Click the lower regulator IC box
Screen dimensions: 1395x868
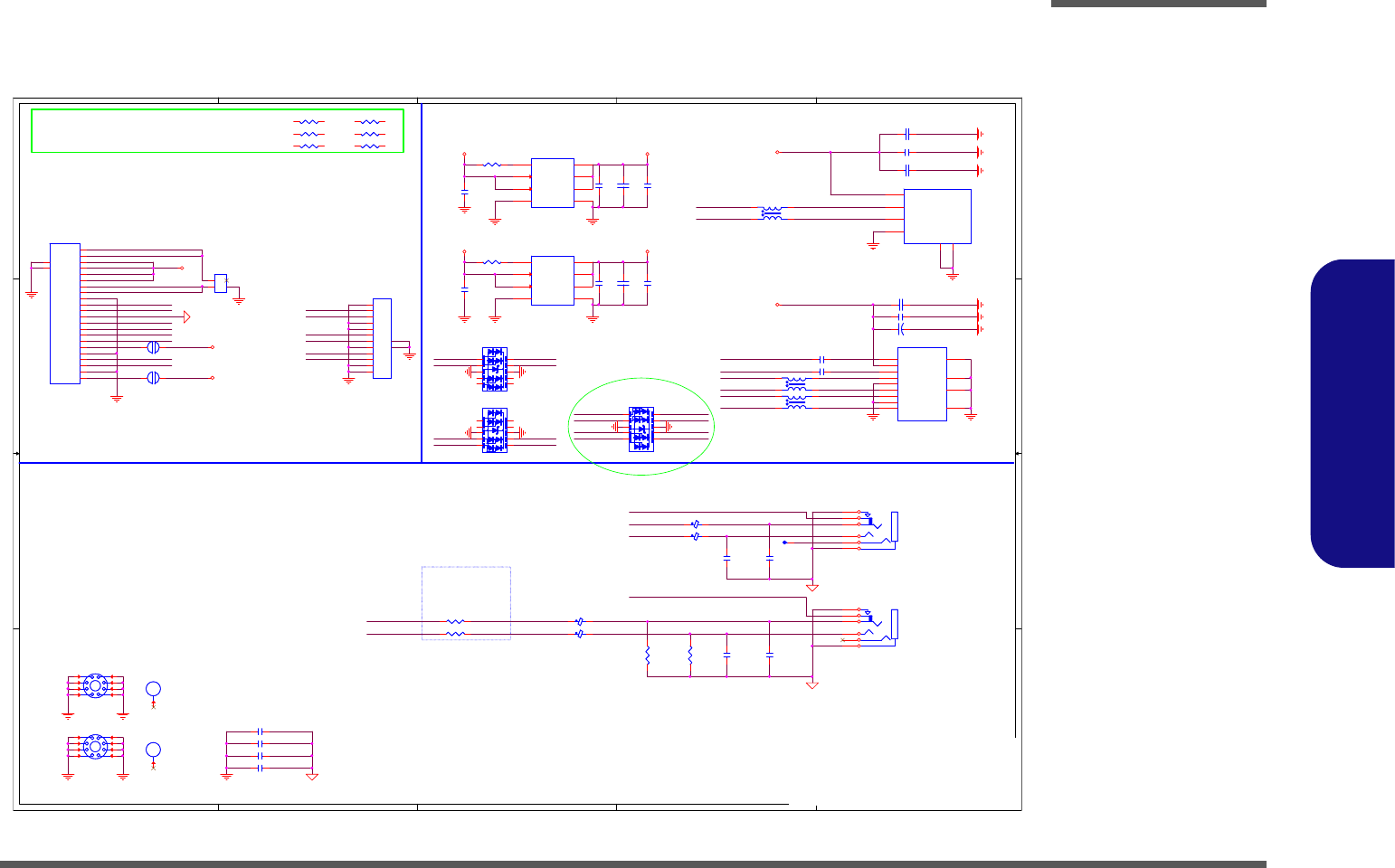point(552,280)
